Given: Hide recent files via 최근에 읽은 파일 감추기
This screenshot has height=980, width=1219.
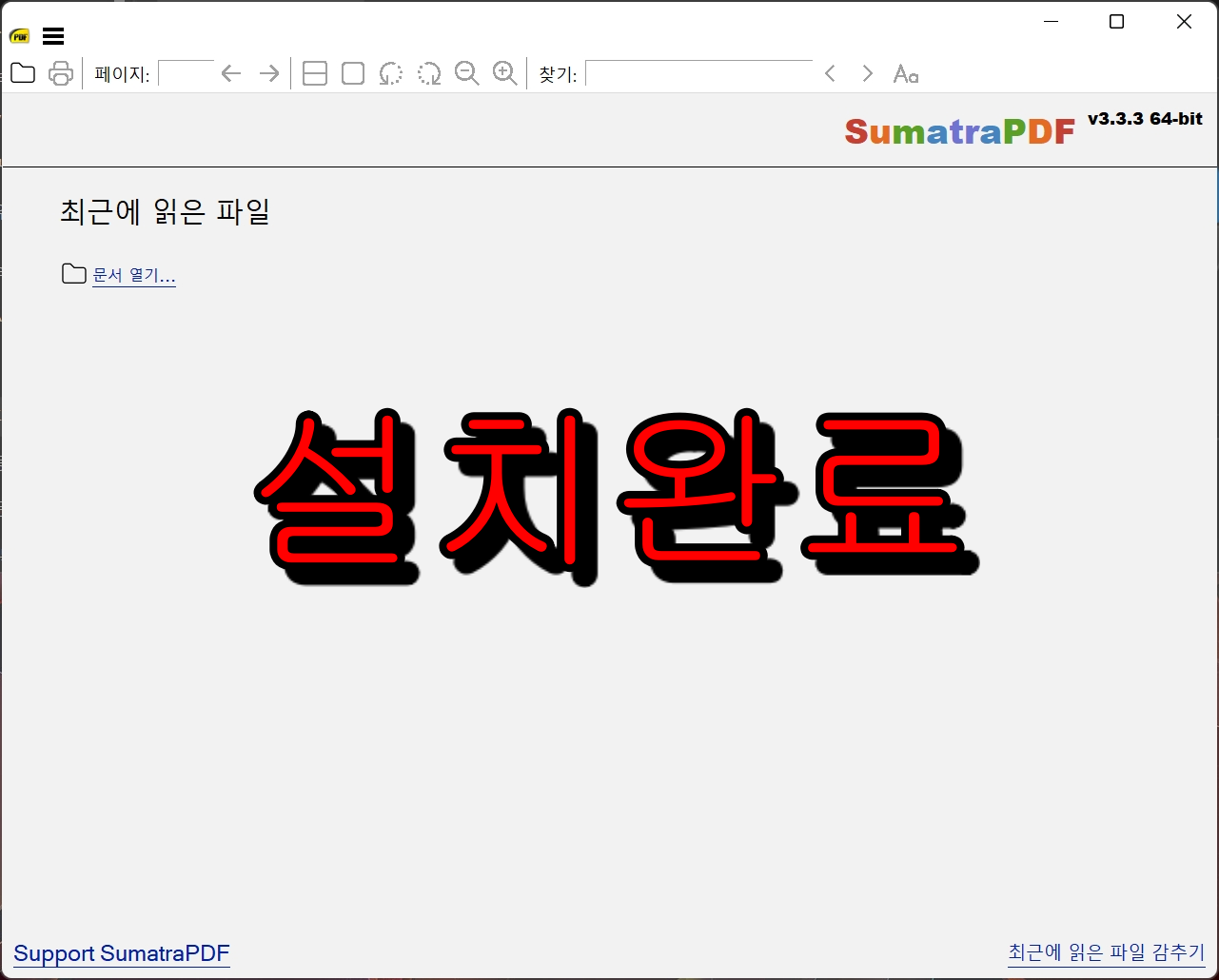Looking at the screenshot, I should 1106,951.
